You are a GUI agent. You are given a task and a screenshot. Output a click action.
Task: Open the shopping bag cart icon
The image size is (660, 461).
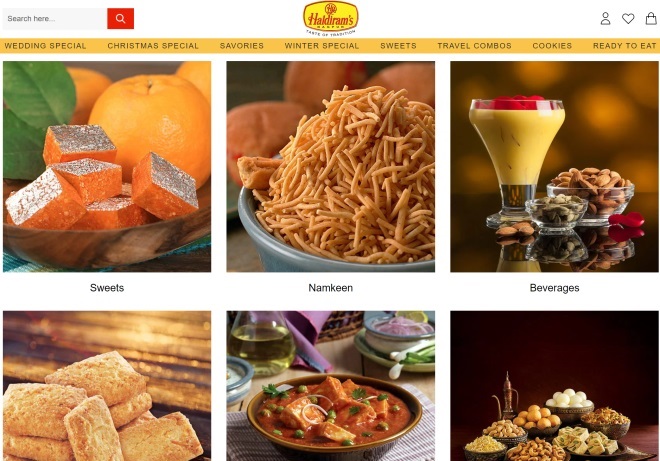[651, 19]
